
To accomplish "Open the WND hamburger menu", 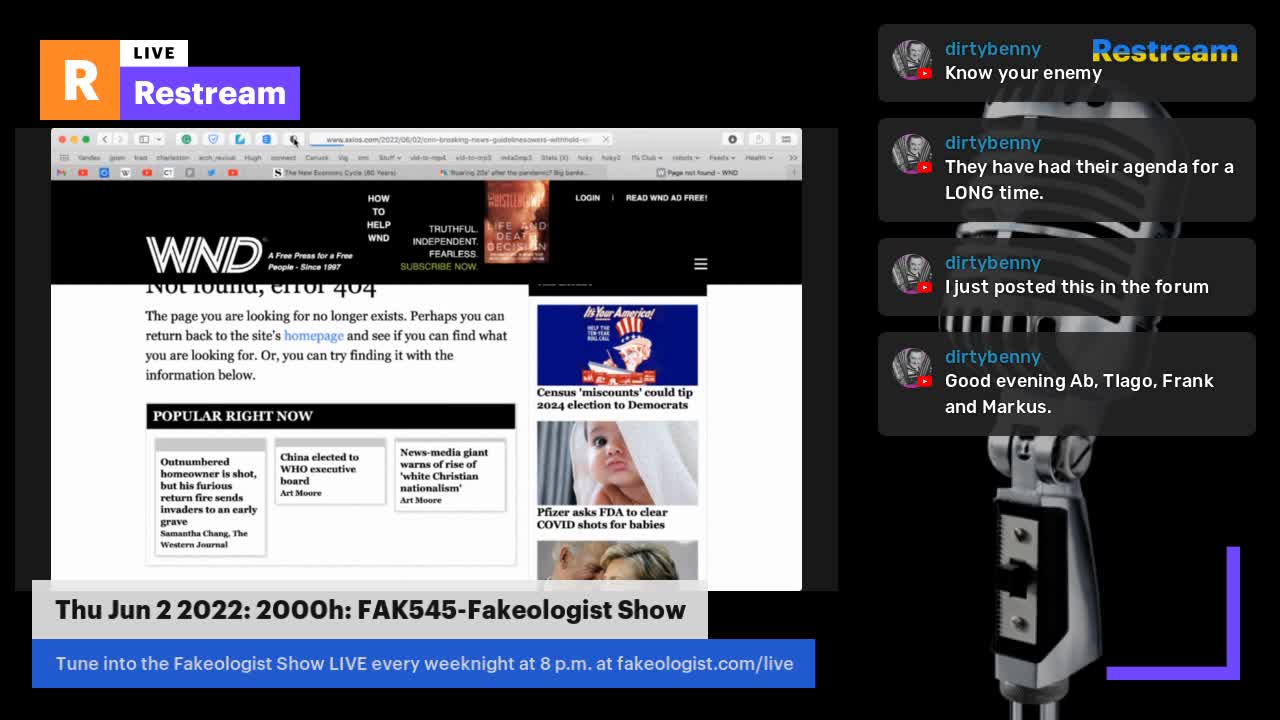I will [x=700, y=264].
